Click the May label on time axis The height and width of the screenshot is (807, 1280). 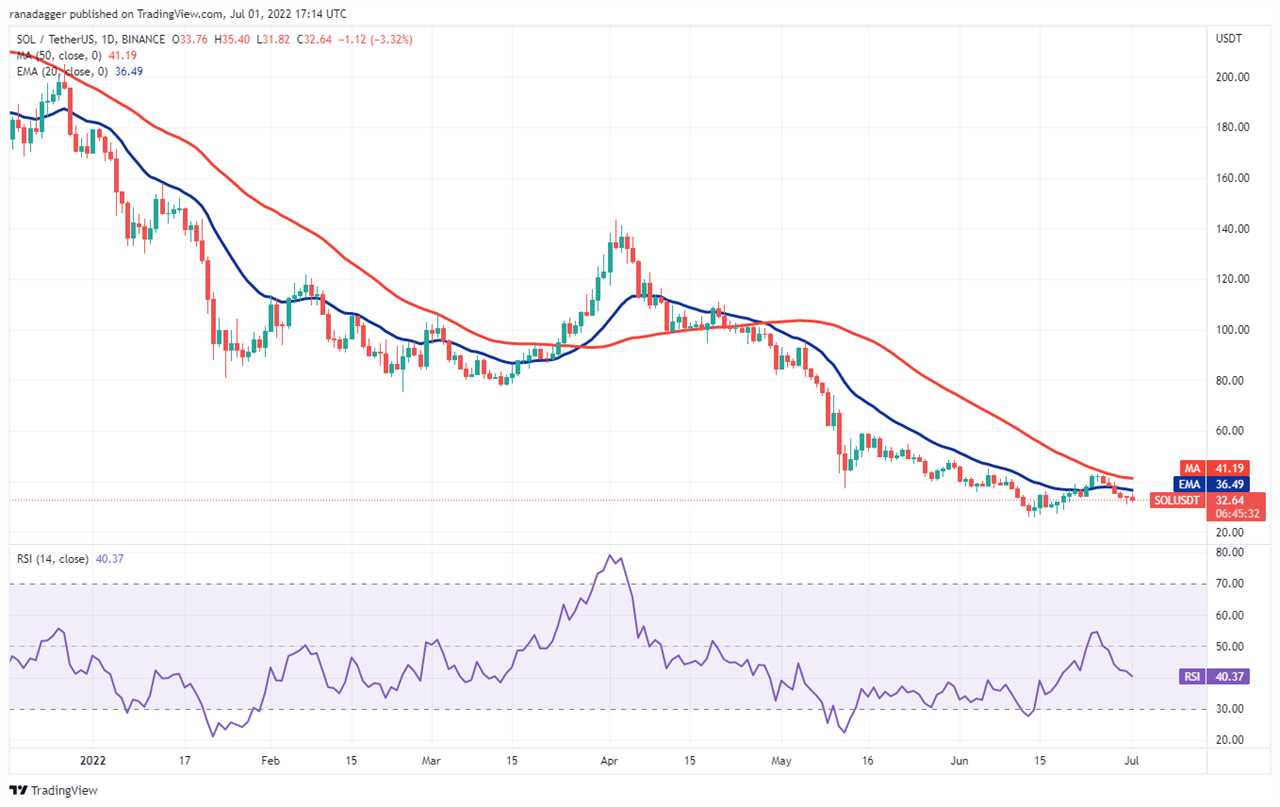click(781, 760)
